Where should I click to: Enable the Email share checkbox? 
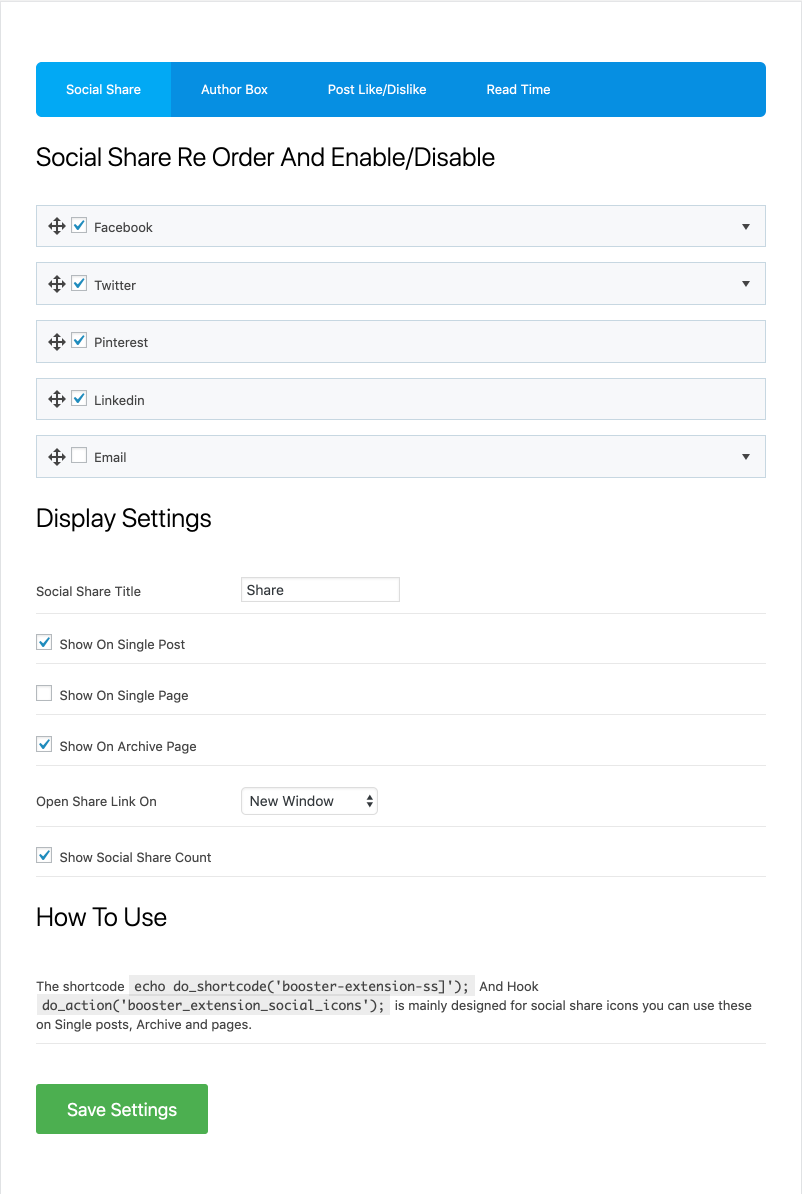(79, 456)
